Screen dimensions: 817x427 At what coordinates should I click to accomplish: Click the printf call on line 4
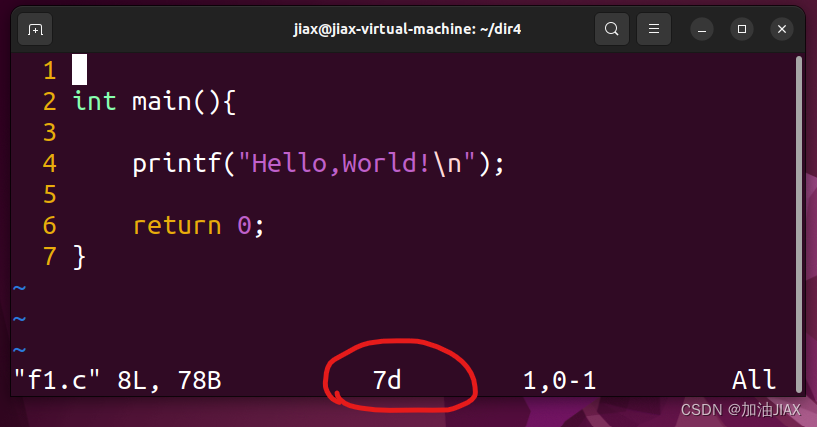[318, 164]
